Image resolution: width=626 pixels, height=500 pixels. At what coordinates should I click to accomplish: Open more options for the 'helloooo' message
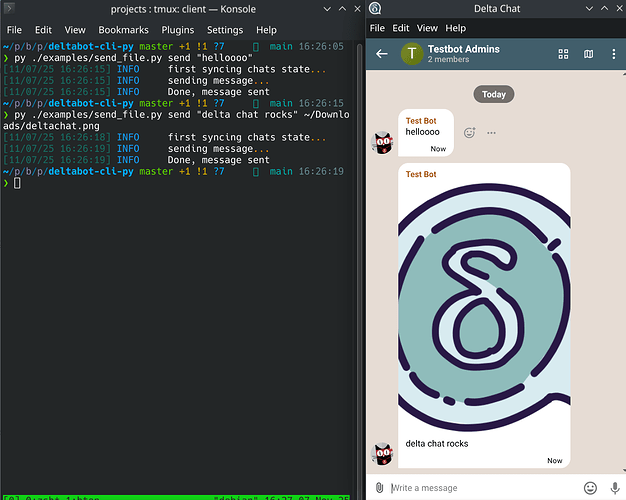[x=491, y=133]
